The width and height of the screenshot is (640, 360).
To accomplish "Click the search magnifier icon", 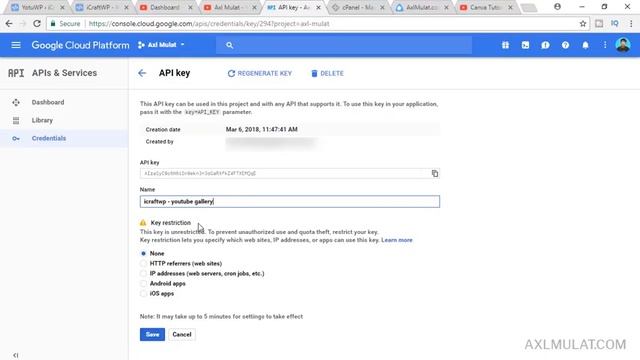I will point(229,45).
